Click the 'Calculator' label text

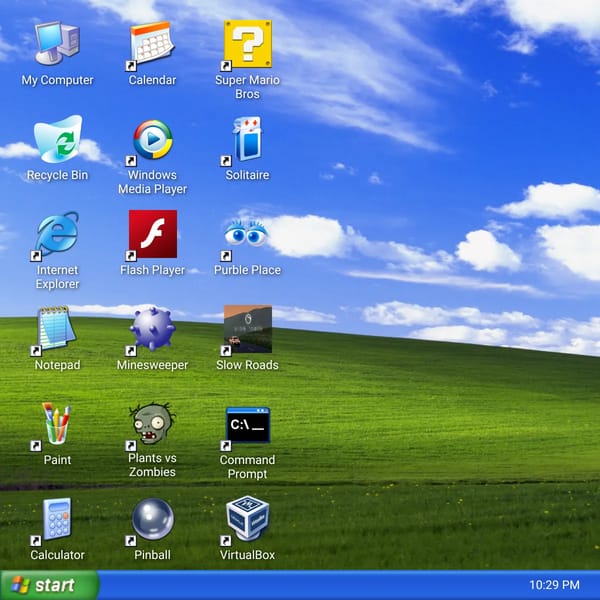57,554
